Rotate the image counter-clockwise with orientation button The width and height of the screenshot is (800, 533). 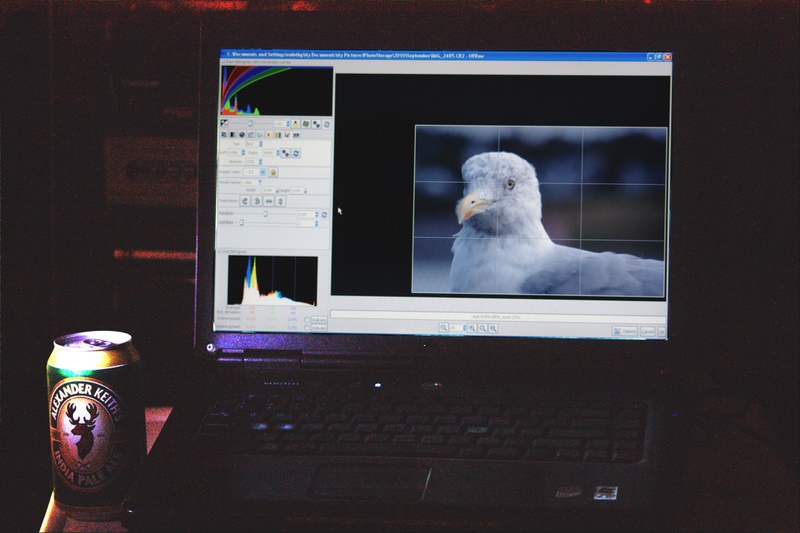tap(244, 200)
